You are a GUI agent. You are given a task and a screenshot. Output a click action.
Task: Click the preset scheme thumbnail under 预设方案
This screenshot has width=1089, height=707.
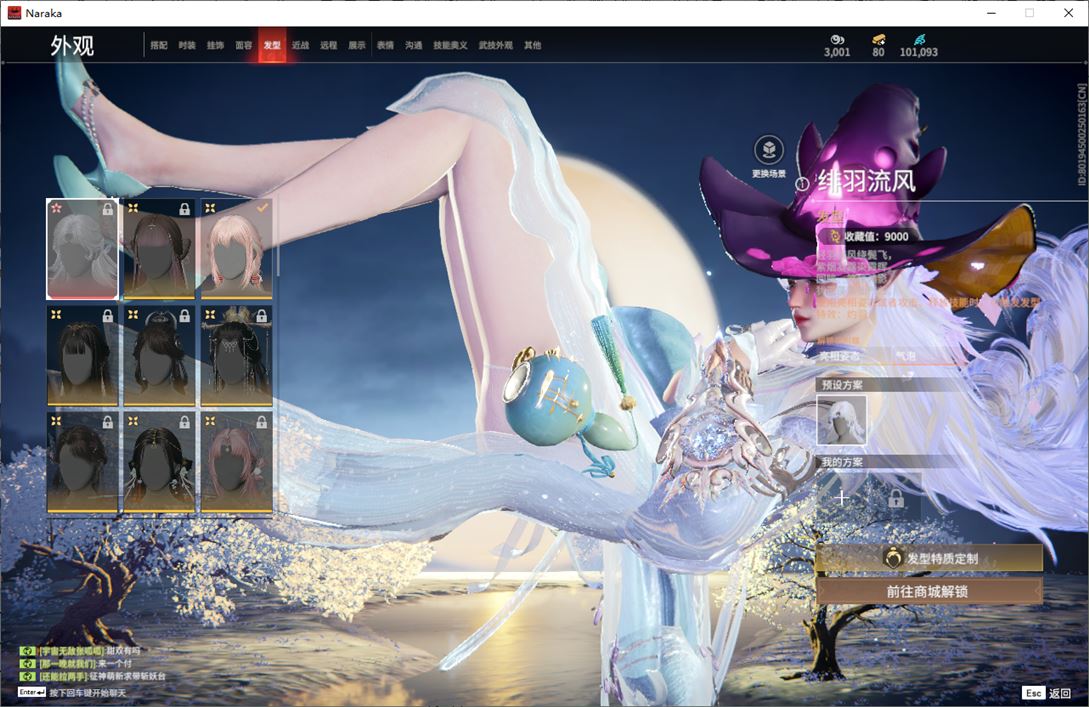(x=841, y=419)
